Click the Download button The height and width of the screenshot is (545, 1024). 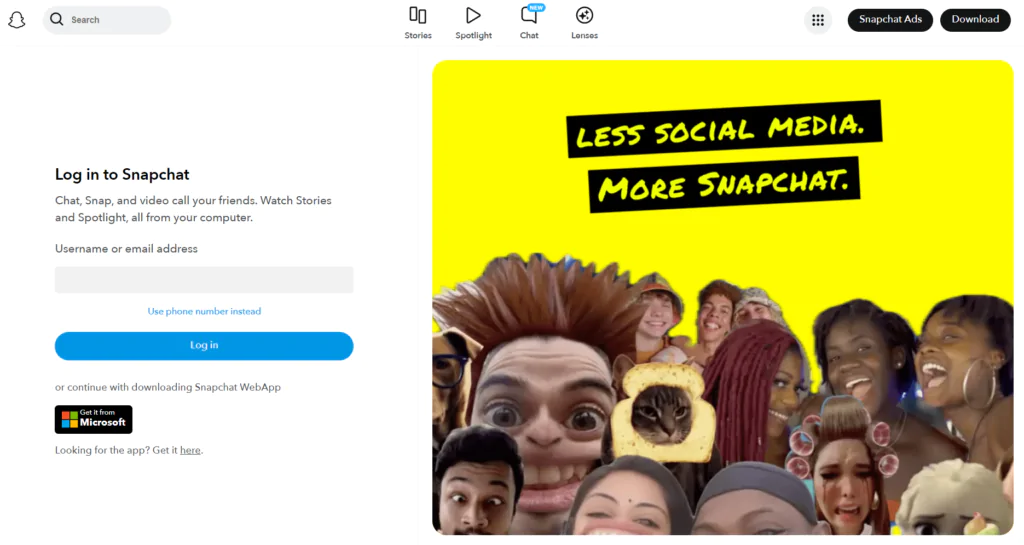point(975,20)
